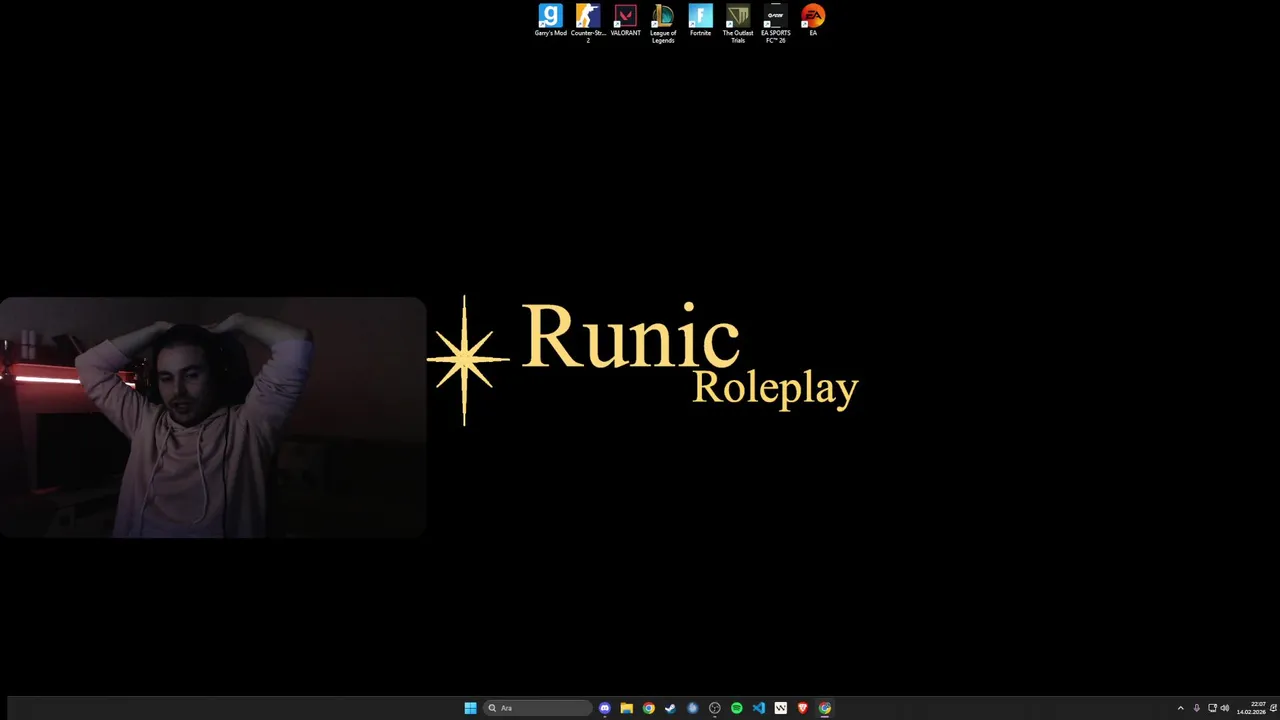Open the Garry's Mod desktop shortcut

(550, 20)
